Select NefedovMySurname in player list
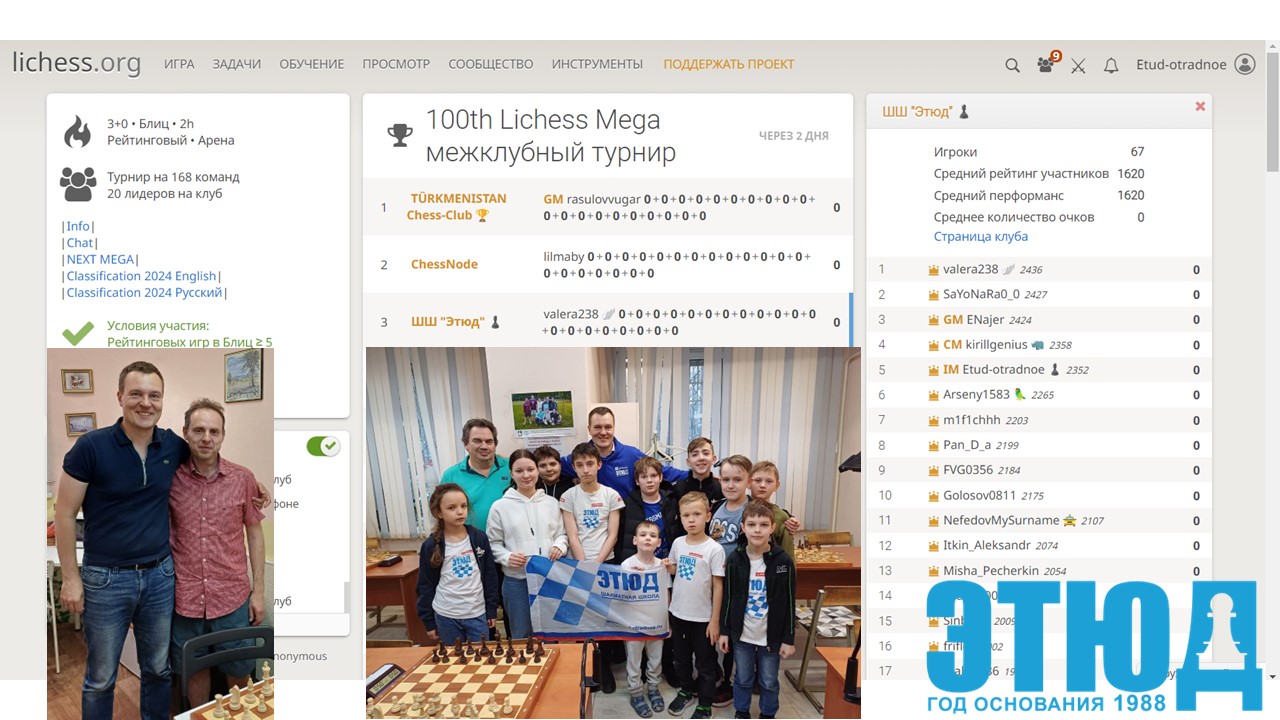1280x720 pixels. pos(1039,520)
